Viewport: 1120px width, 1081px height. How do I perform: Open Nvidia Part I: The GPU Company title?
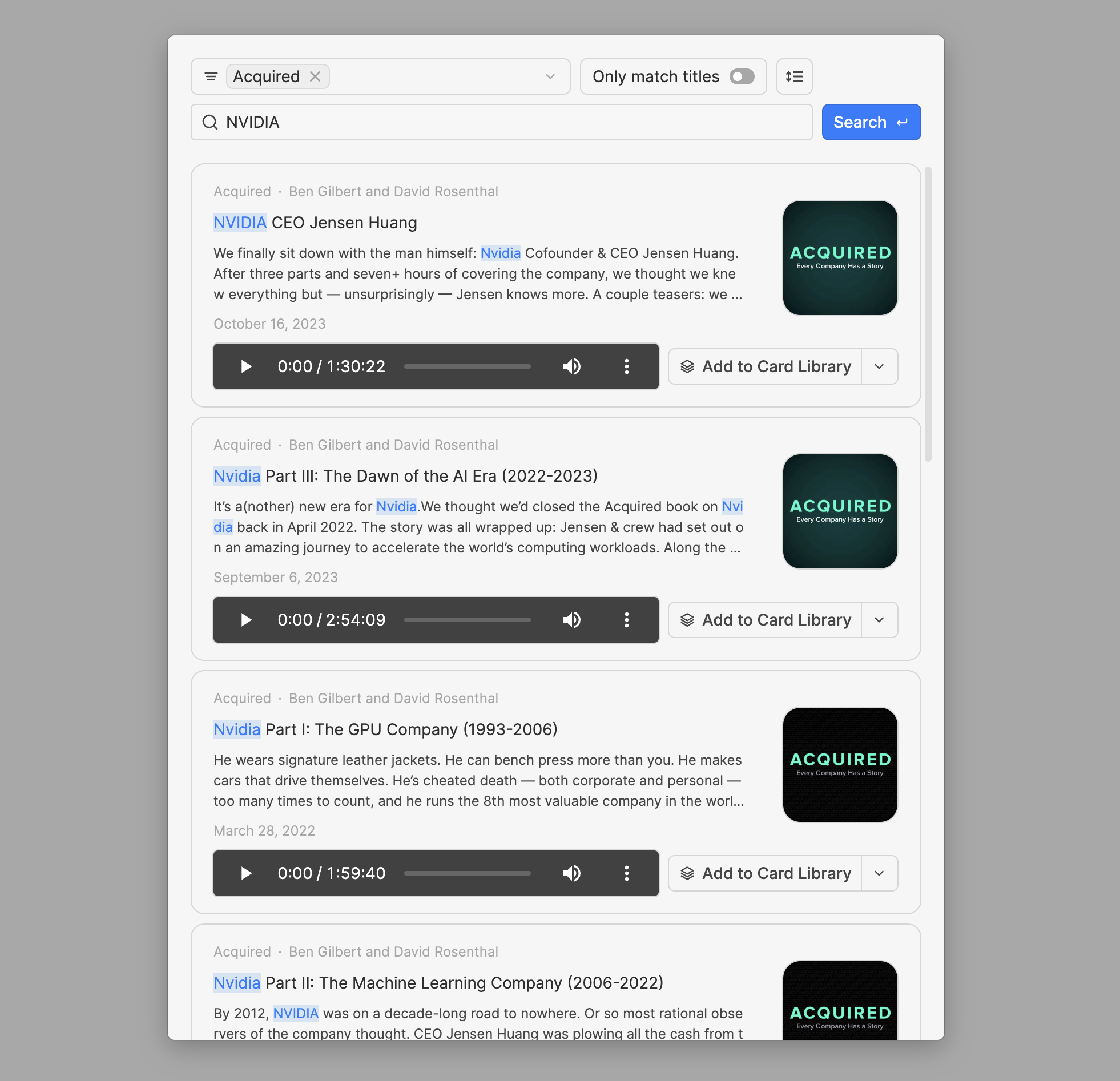coord(385,729)
